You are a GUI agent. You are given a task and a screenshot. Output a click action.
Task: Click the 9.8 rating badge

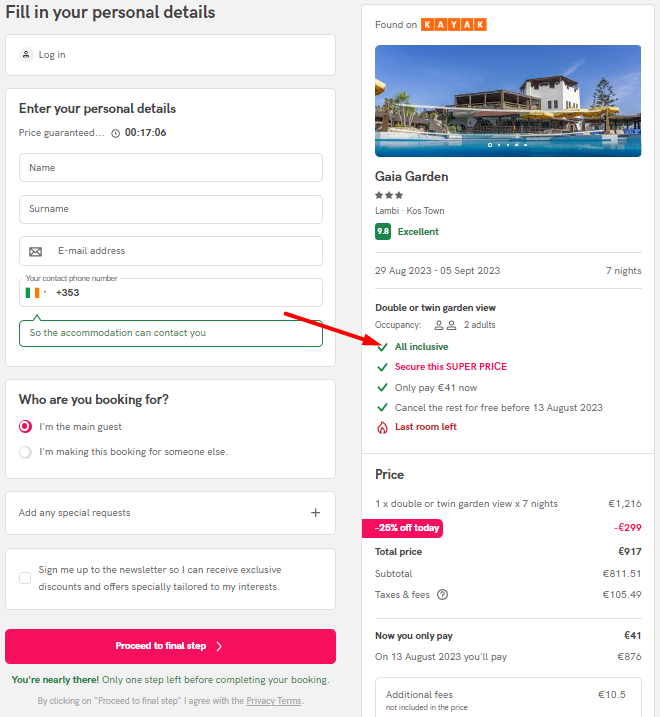pos(383,231)
